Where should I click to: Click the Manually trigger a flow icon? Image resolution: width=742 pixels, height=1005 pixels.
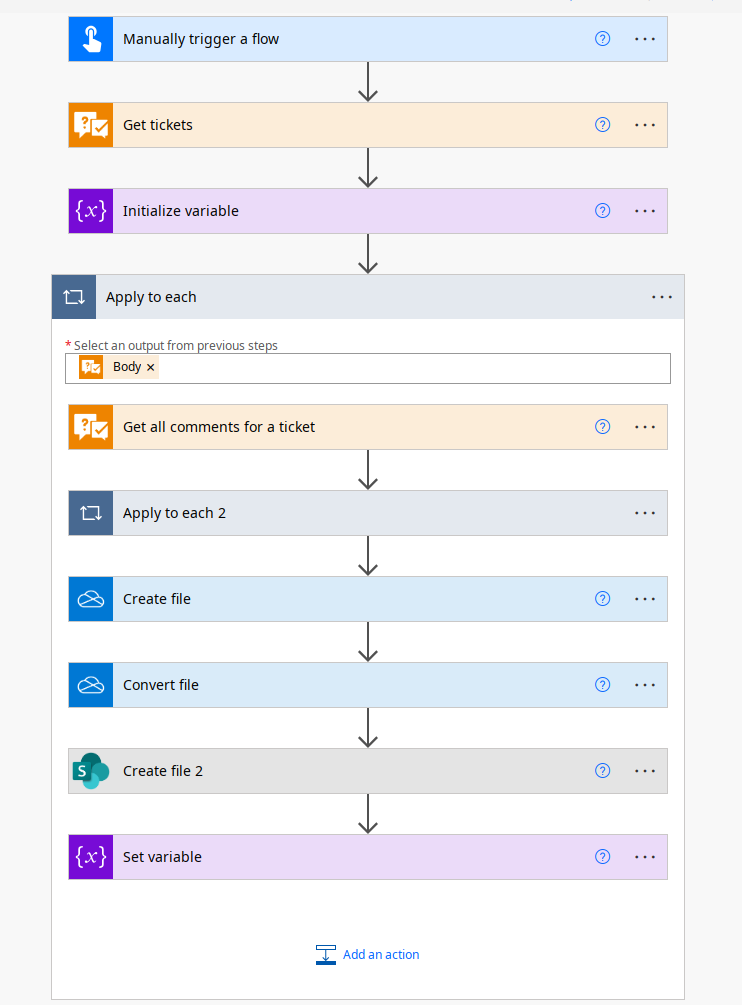pos(91,39)
